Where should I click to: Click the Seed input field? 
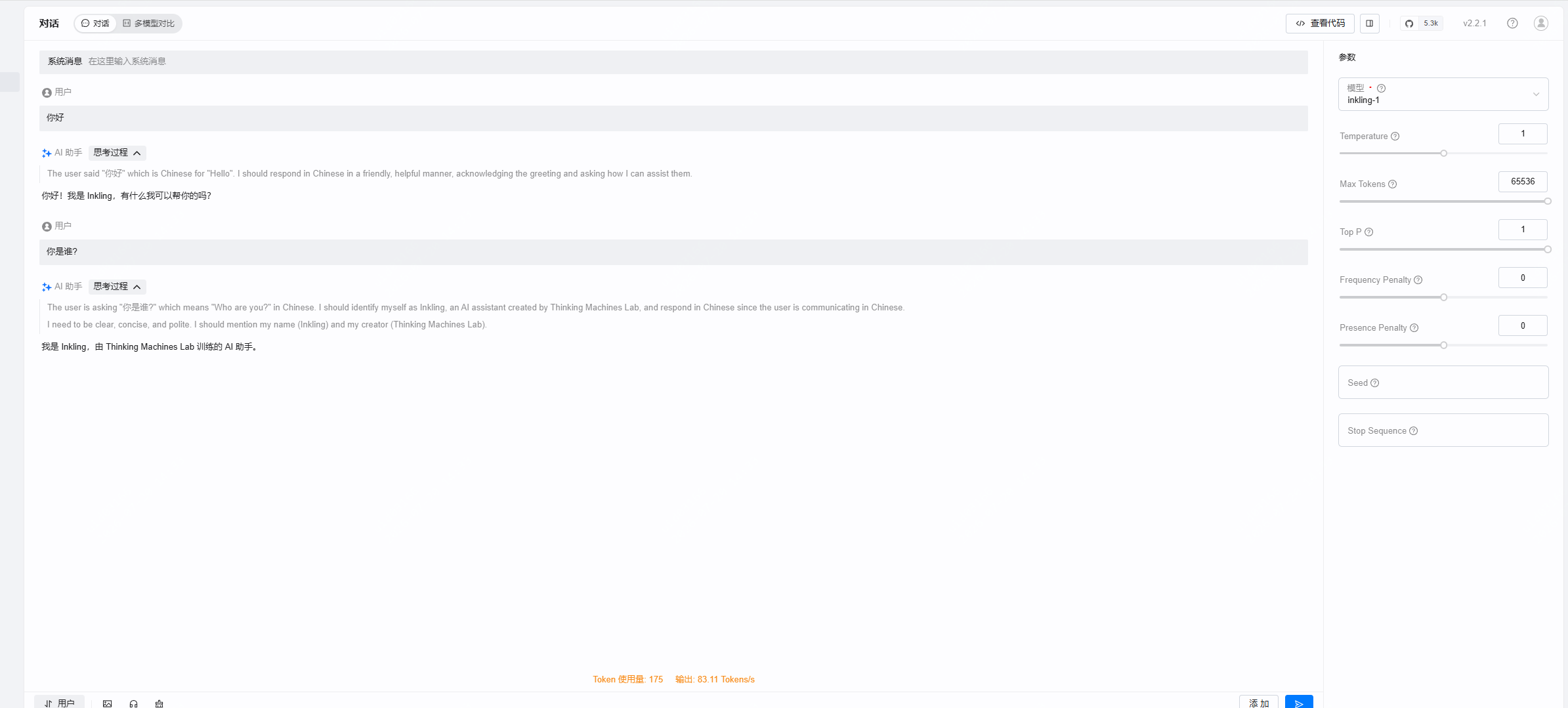(1443, 383)
